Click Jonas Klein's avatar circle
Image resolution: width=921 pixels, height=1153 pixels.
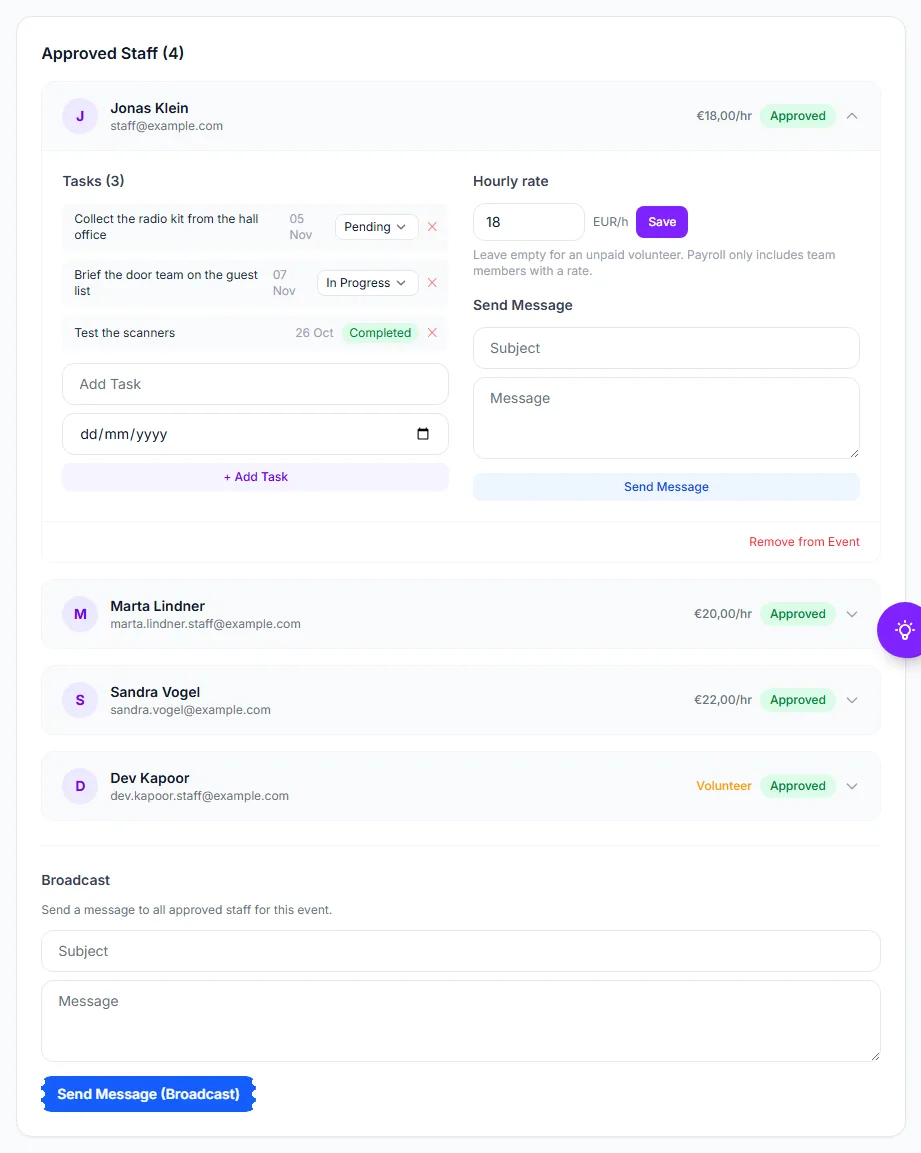tap(80, 116)
